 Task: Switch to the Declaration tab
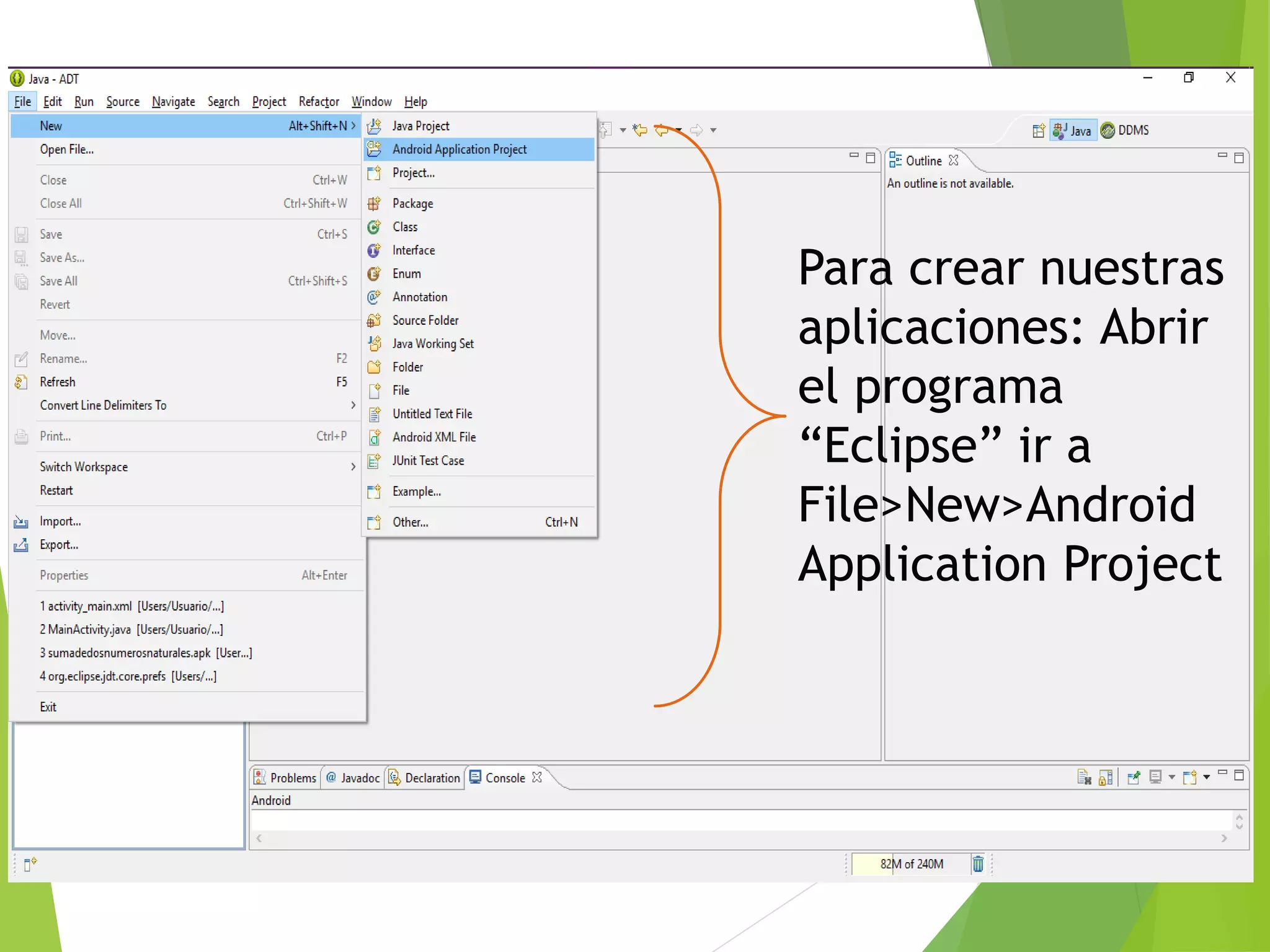coord(425,778)
